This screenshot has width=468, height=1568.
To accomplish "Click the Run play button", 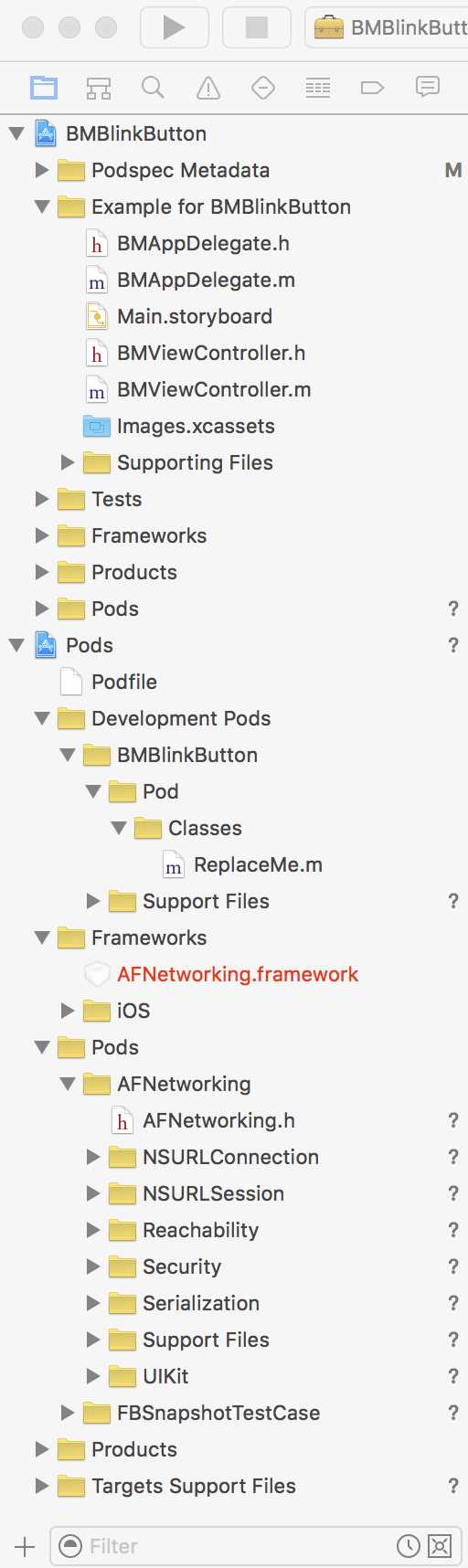I will [x=174, y=27].
